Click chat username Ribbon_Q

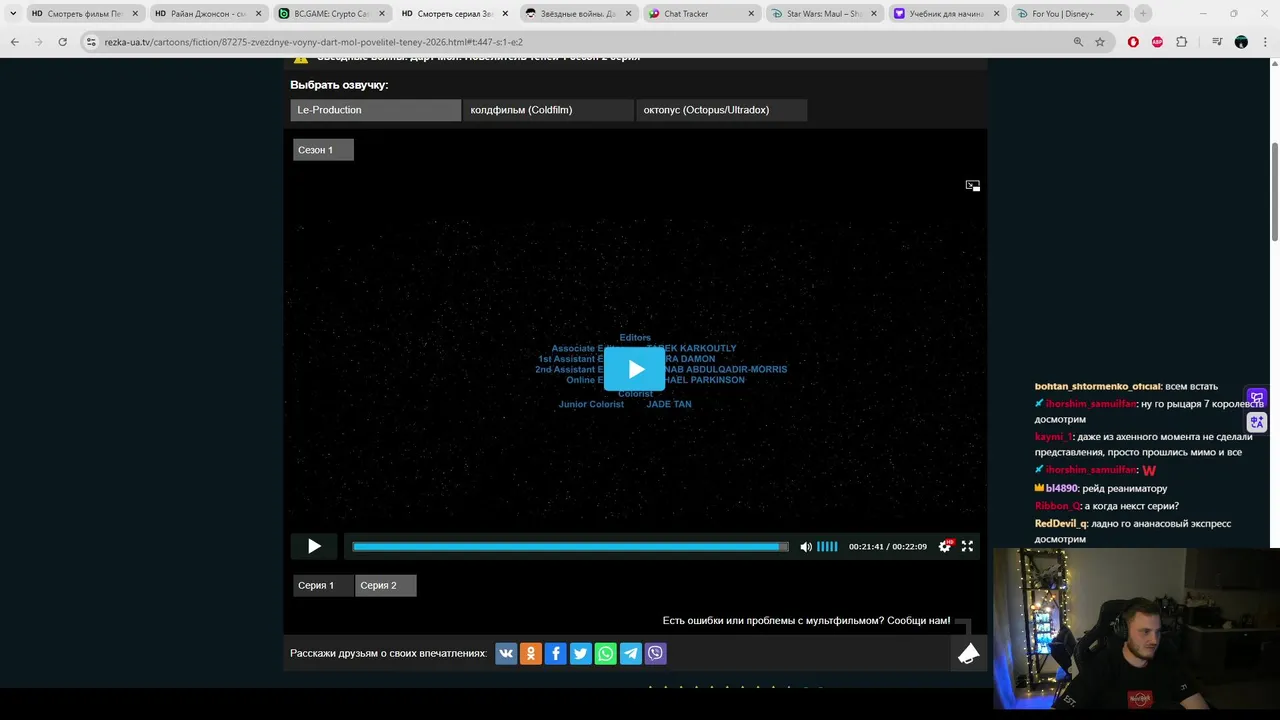tap(1058, 506)
